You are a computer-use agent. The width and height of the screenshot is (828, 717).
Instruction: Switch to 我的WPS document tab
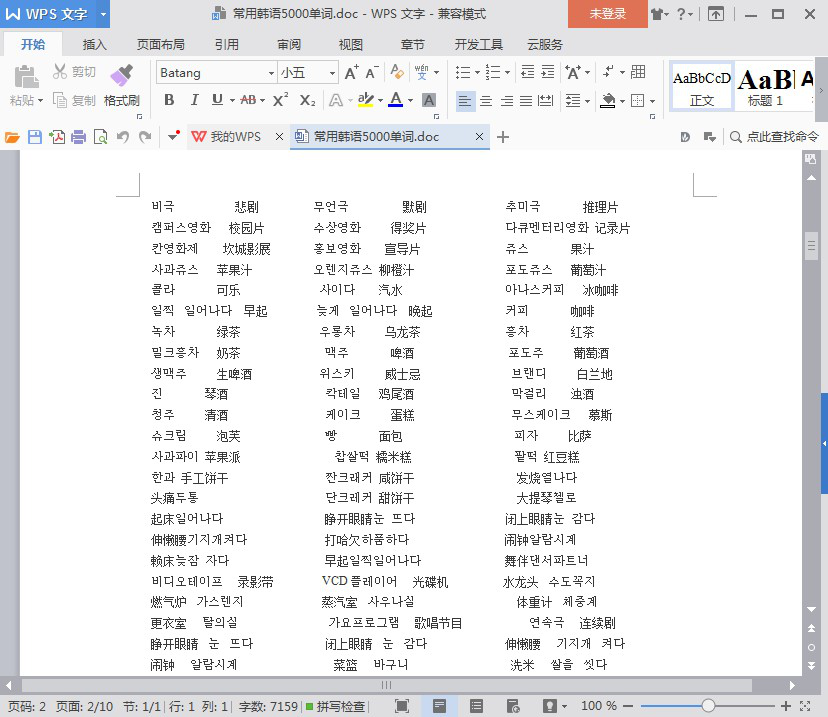(x=236, y=137)
